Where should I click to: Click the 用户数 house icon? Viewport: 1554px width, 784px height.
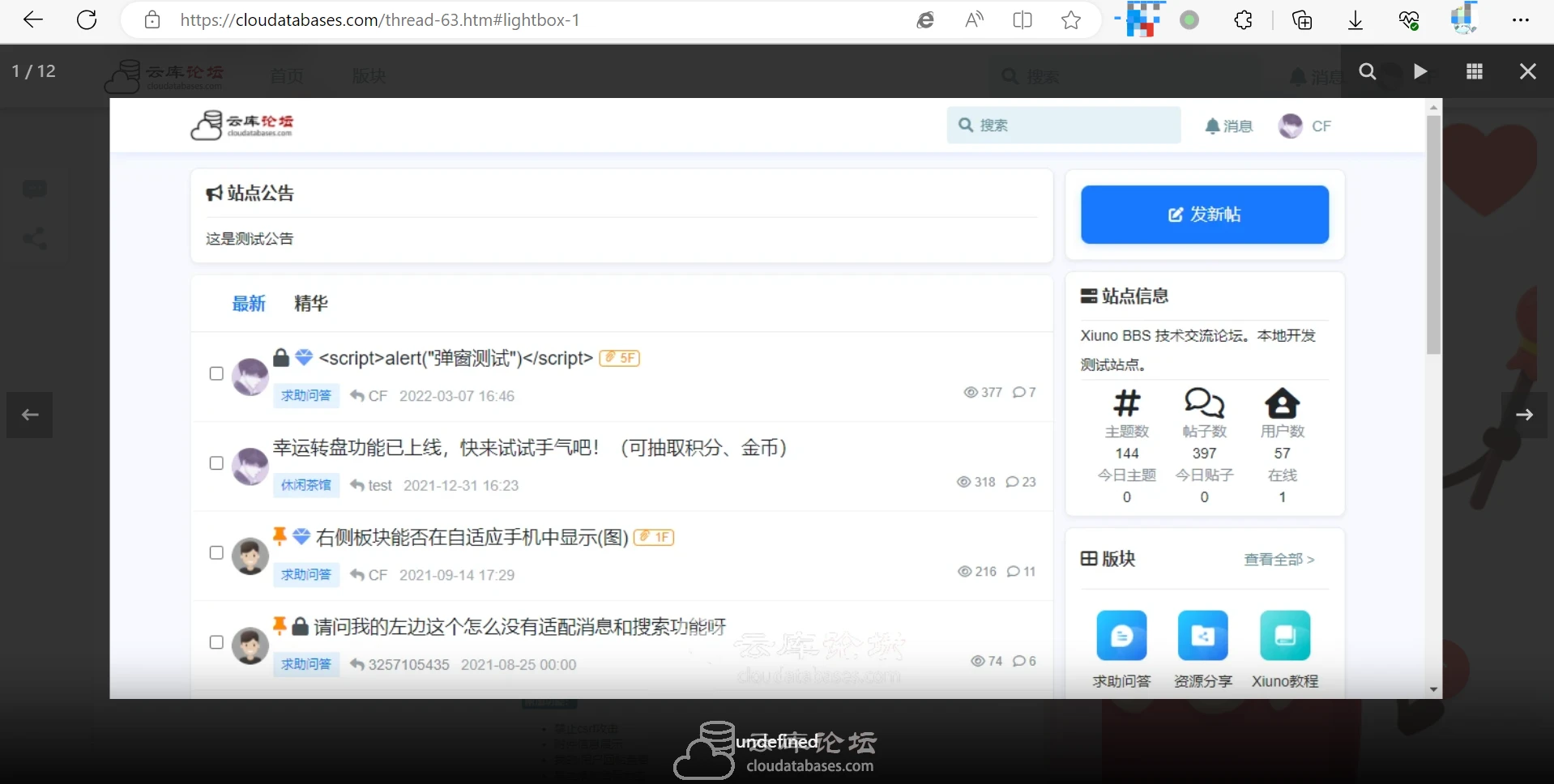(1282, 403)
